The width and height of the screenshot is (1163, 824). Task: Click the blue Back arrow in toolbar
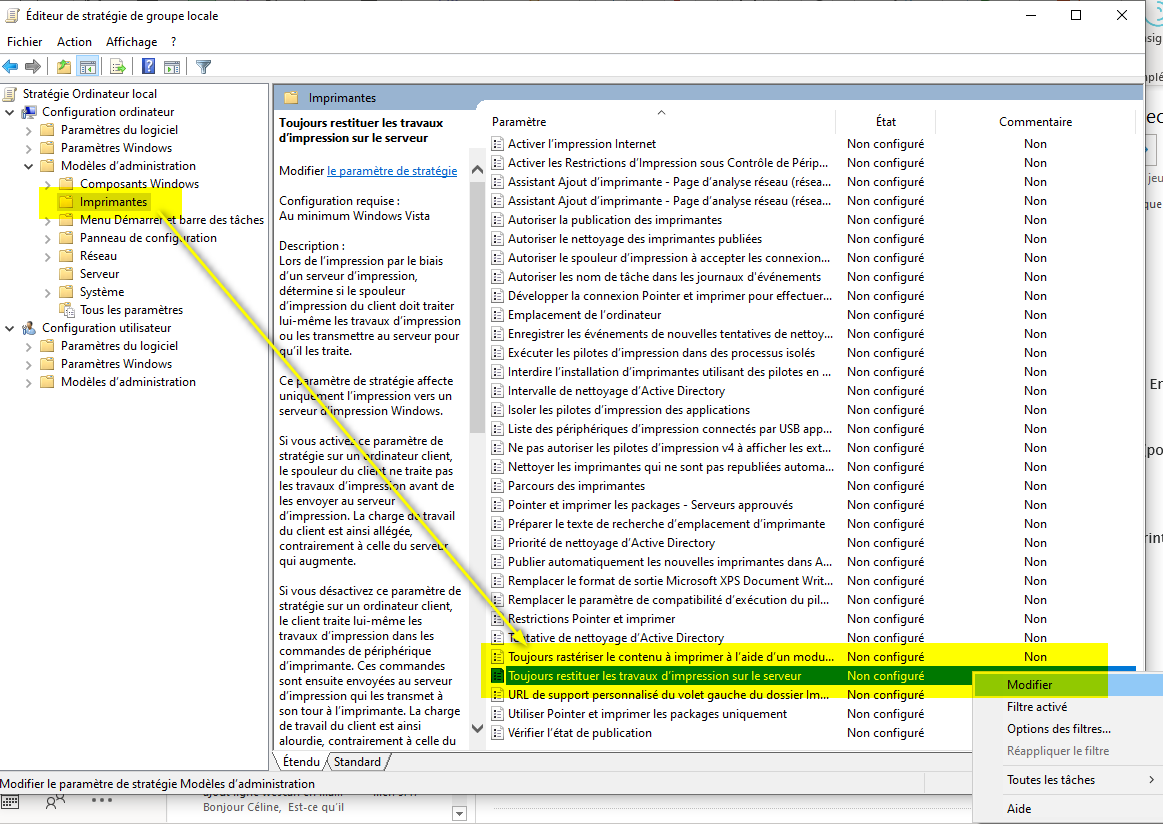[11, 67]
